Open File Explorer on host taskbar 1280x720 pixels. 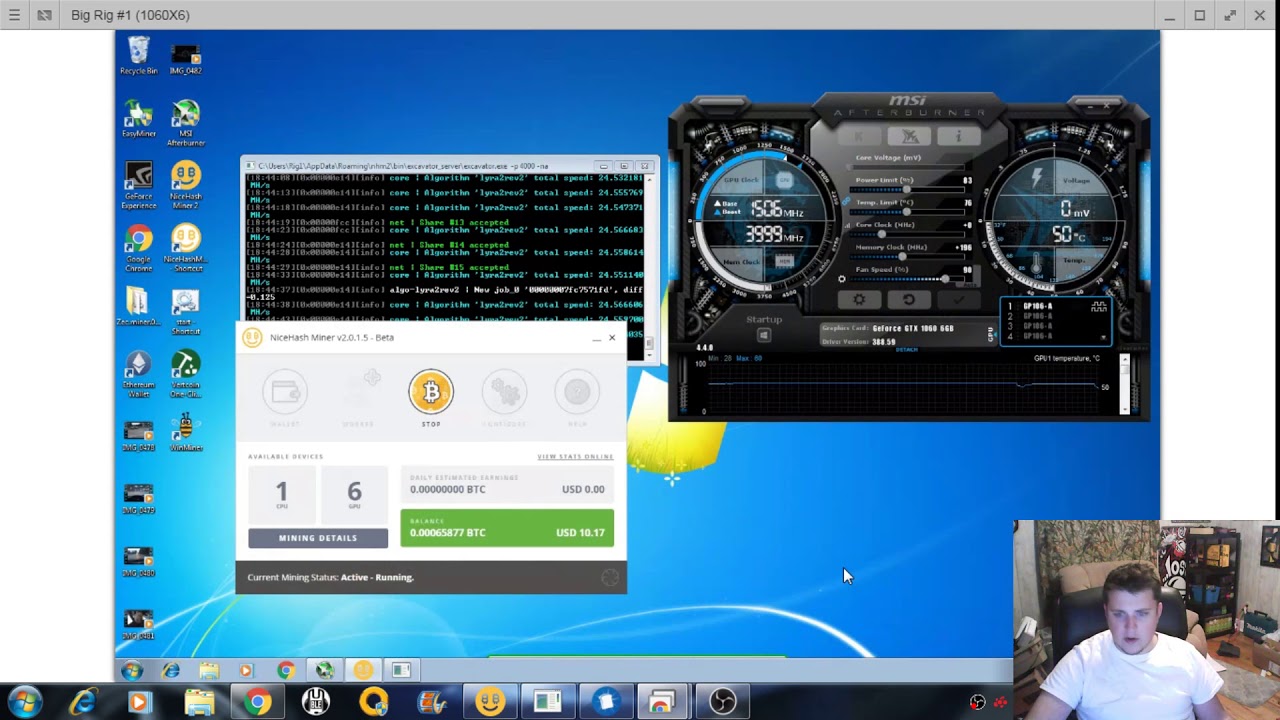[199, 703]
